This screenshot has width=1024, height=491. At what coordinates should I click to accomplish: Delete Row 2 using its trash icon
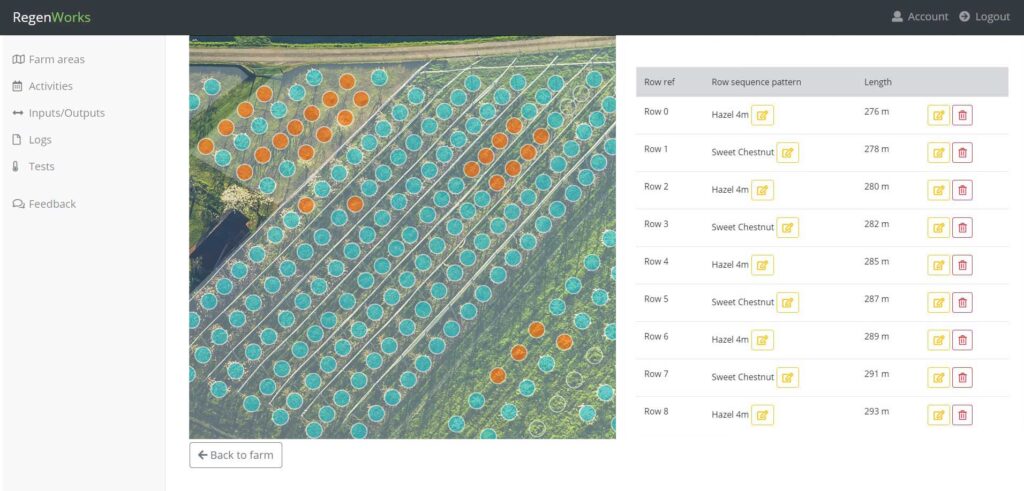click(962, 190)
